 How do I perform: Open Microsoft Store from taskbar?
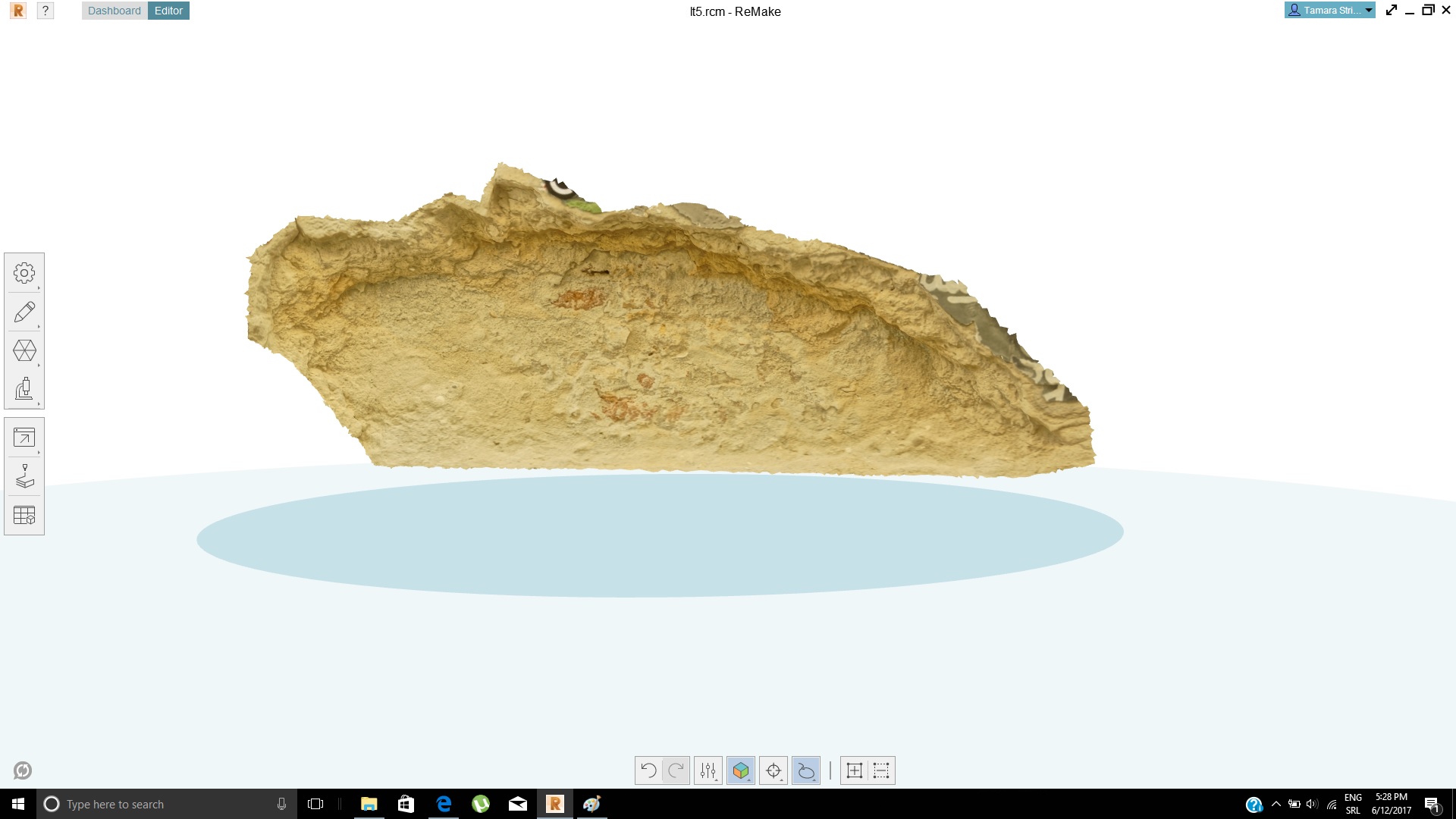click(x=406, y=804)
